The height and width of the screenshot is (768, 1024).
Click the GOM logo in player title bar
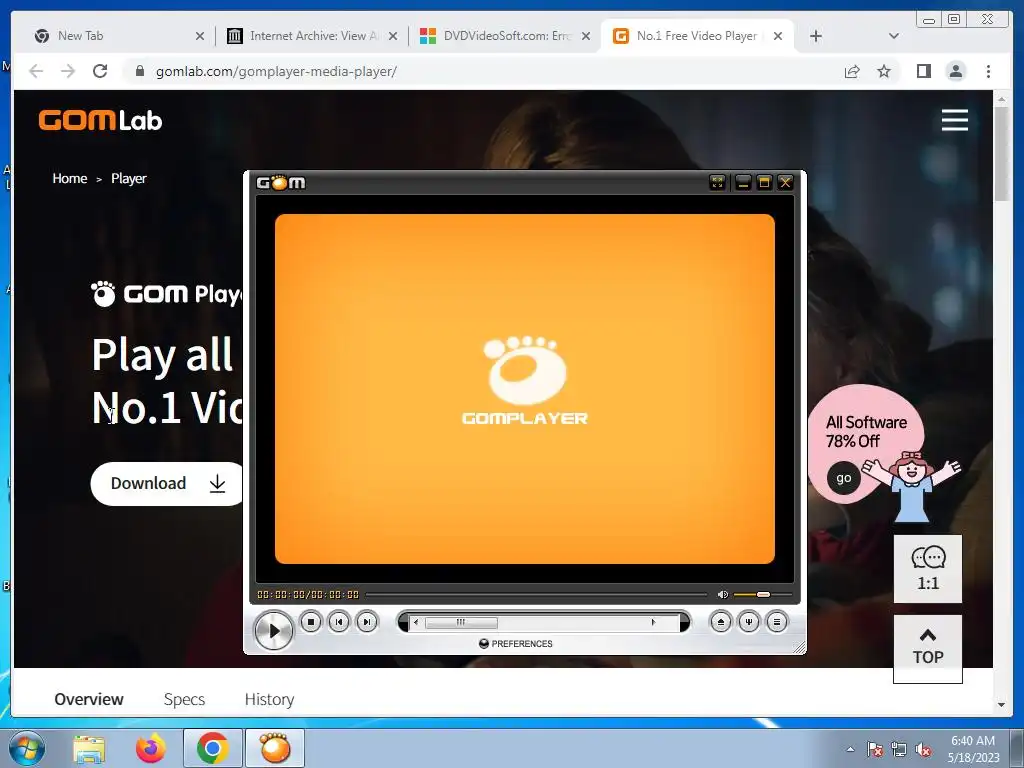(x=281, y=182)
